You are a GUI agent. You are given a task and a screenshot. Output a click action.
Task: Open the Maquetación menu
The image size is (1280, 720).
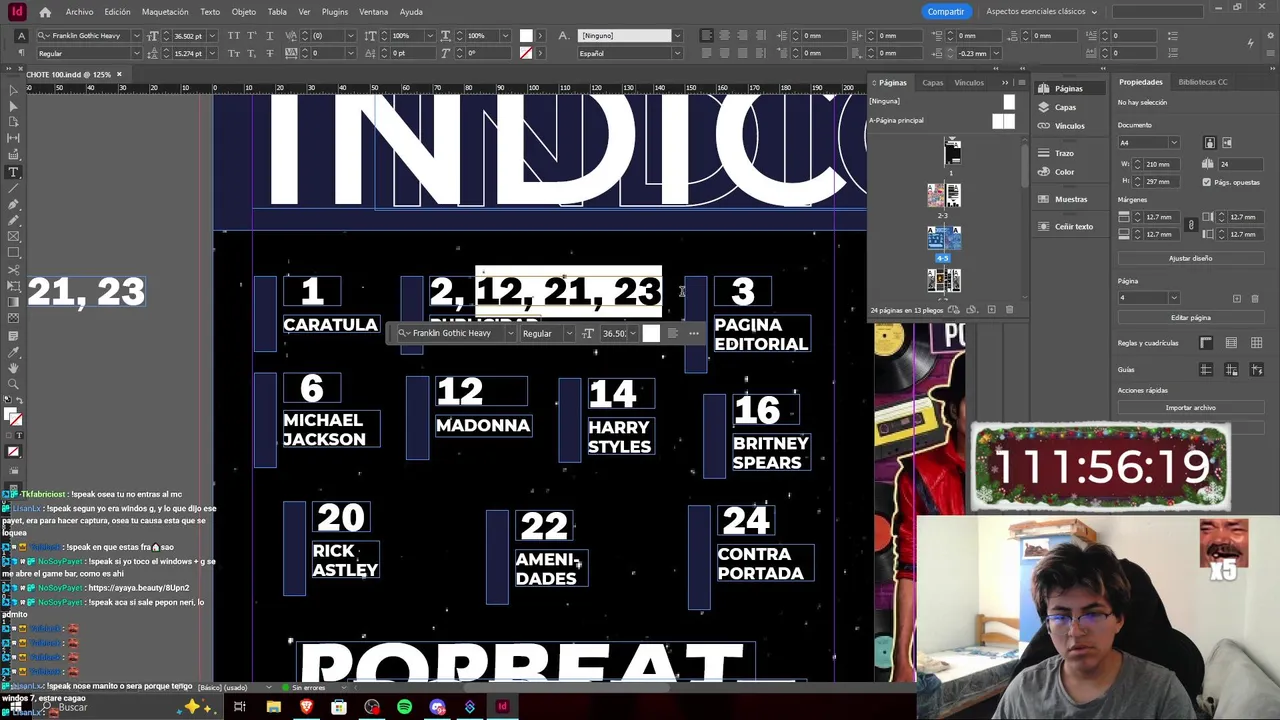point(165,12)
